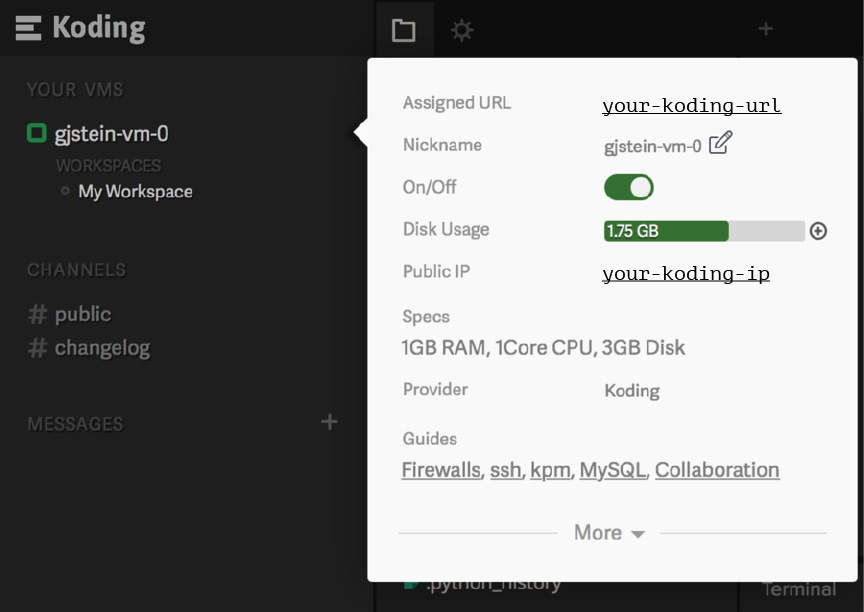Image resolution: width=864 pixels, height=612 pixels.
Task: Switch to the file tree folder tab
Action: [403, 30]
